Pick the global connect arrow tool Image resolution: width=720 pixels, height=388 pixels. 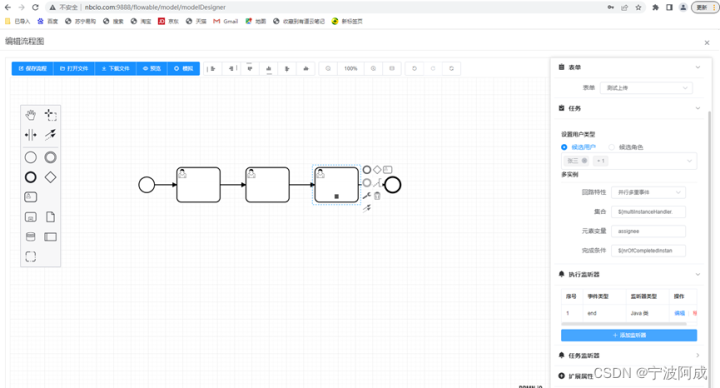[51, 135]
